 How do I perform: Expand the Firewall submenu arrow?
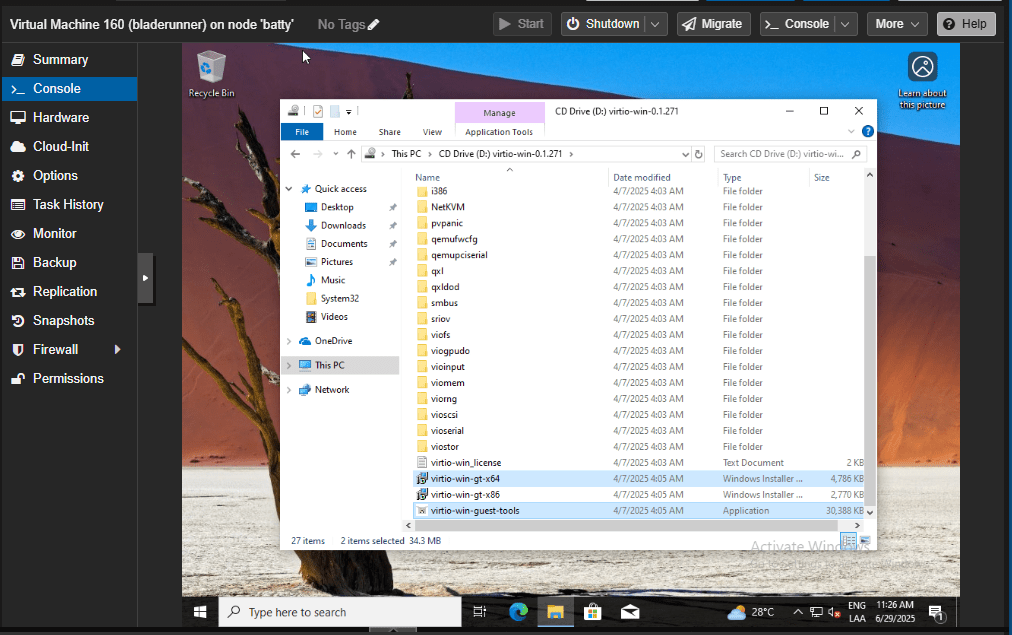coord(118,349)
